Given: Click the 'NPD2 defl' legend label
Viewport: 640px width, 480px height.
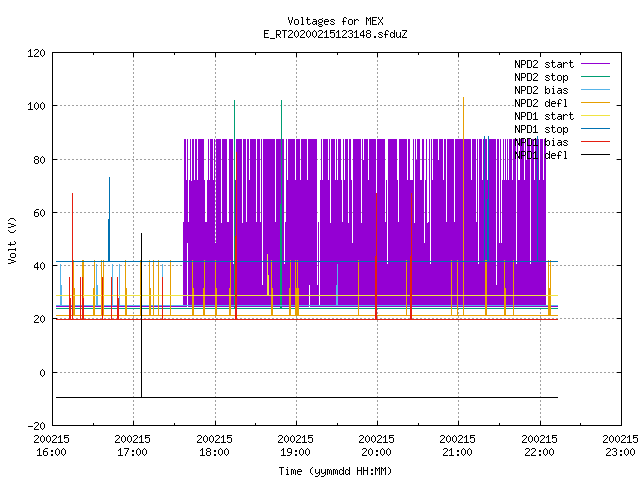Looking at the screenshot, I should pyautogui.click(x=541, y=103).
